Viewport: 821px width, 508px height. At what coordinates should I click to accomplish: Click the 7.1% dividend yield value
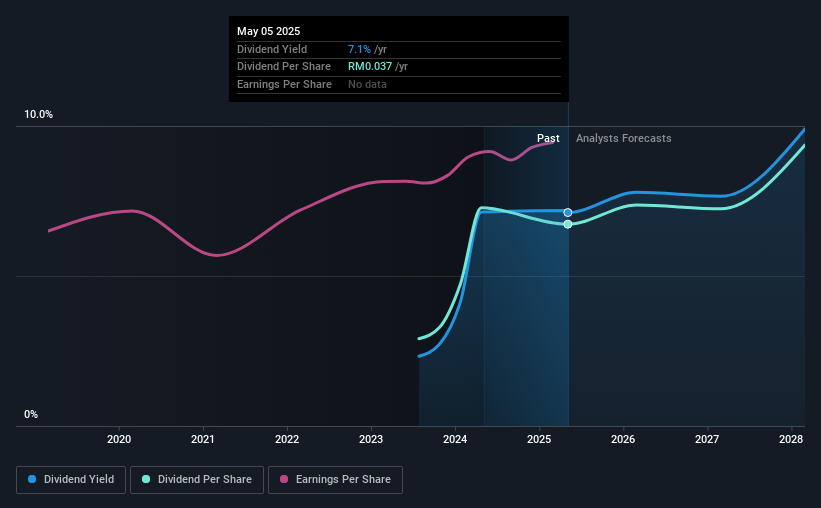(359, 49)
